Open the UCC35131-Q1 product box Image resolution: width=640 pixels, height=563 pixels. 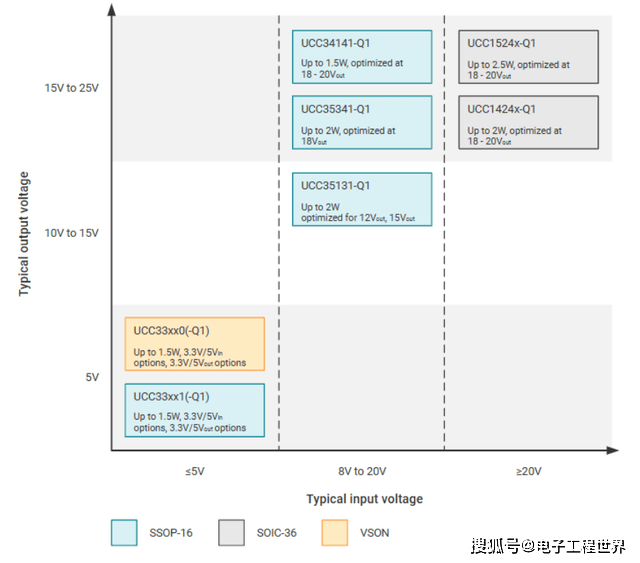362,199
